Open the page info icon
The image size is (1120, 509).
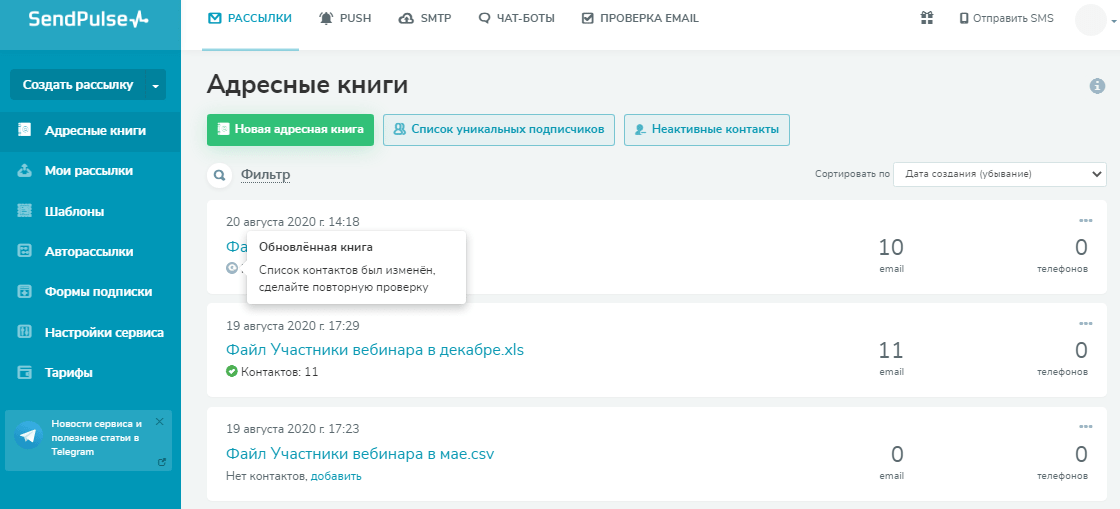[1097, 86]
